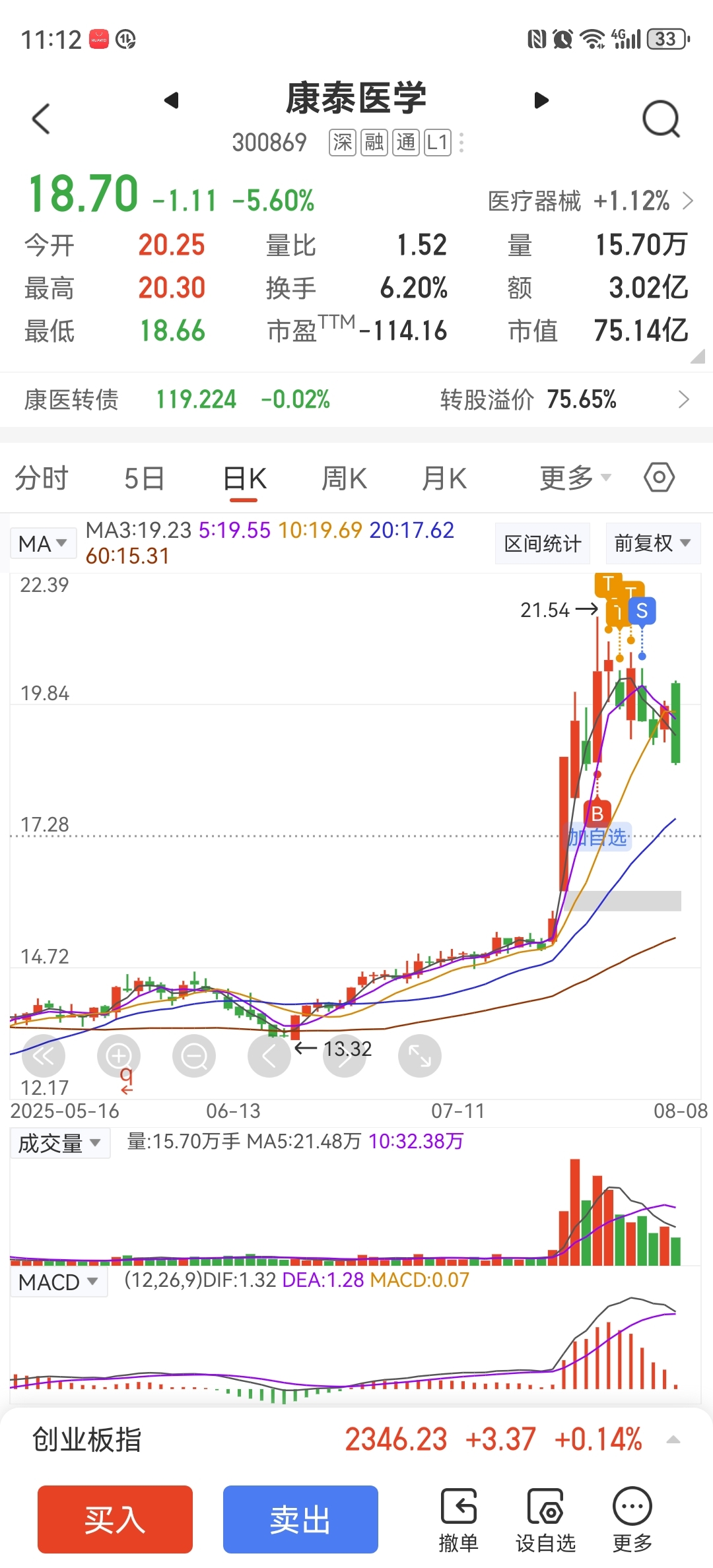
Task: Tap the Wi-Fi status icon
Action: (x=592, y=39)
